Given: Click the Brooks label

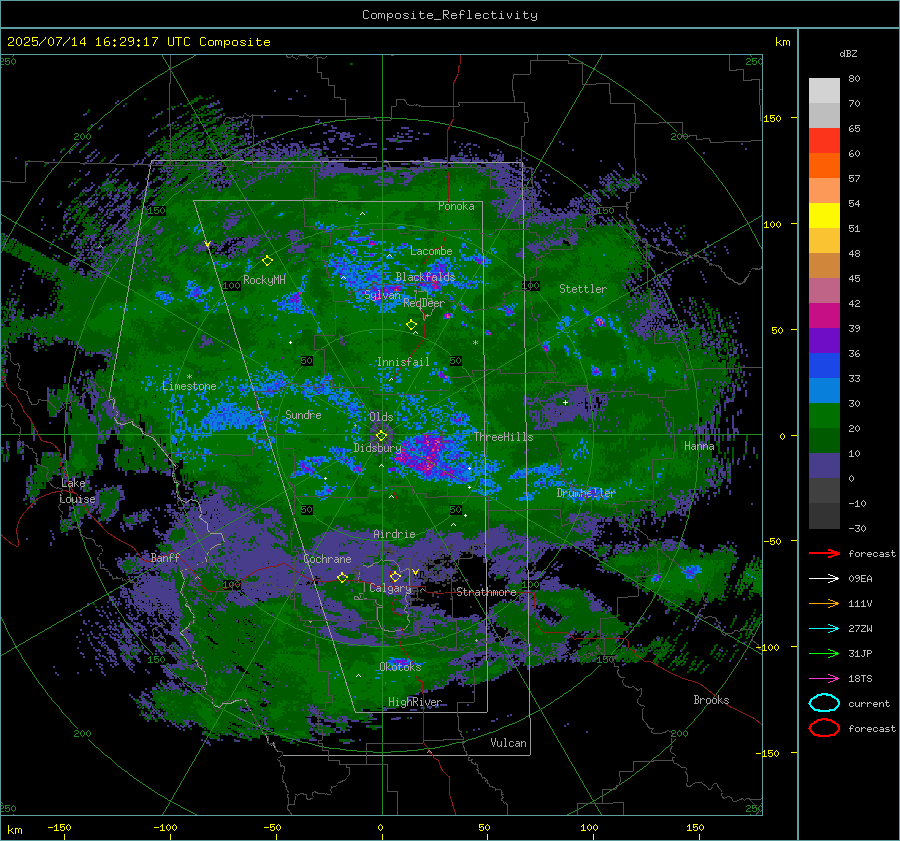Looking at the screenshot, I should click(711, 700).
